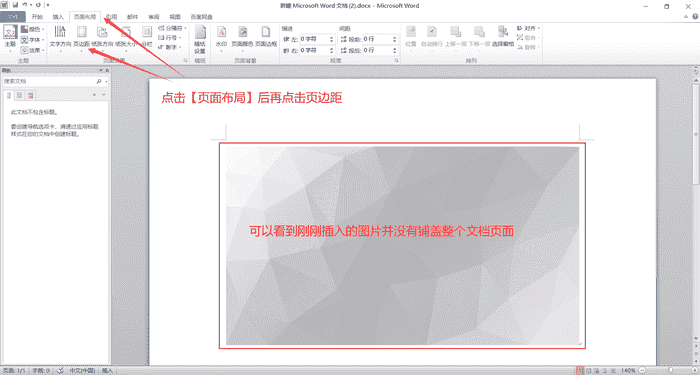Click Position (位置) icon

411,31
